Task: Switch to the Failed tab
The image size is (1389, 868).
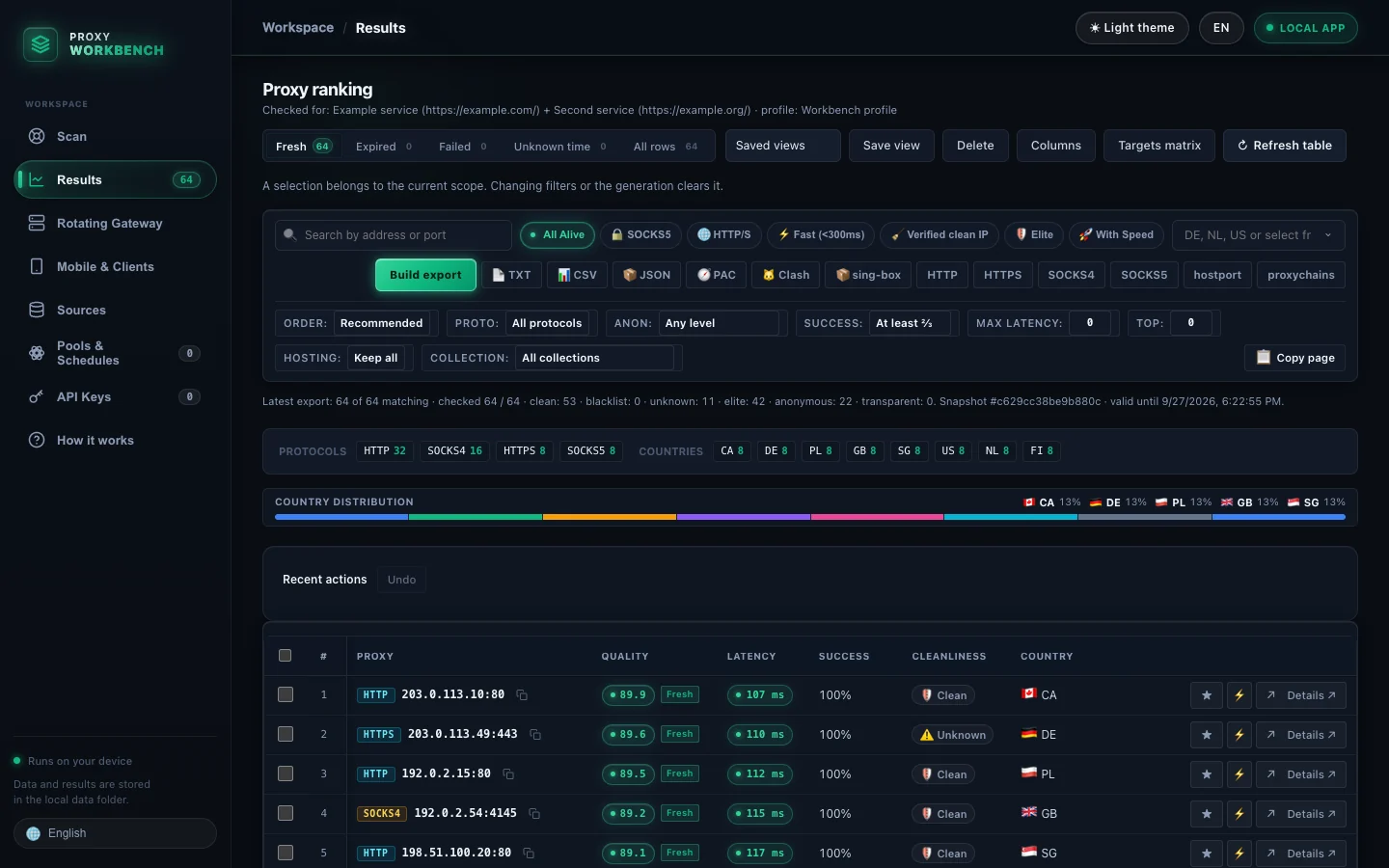Action: (x=463, y=147)
